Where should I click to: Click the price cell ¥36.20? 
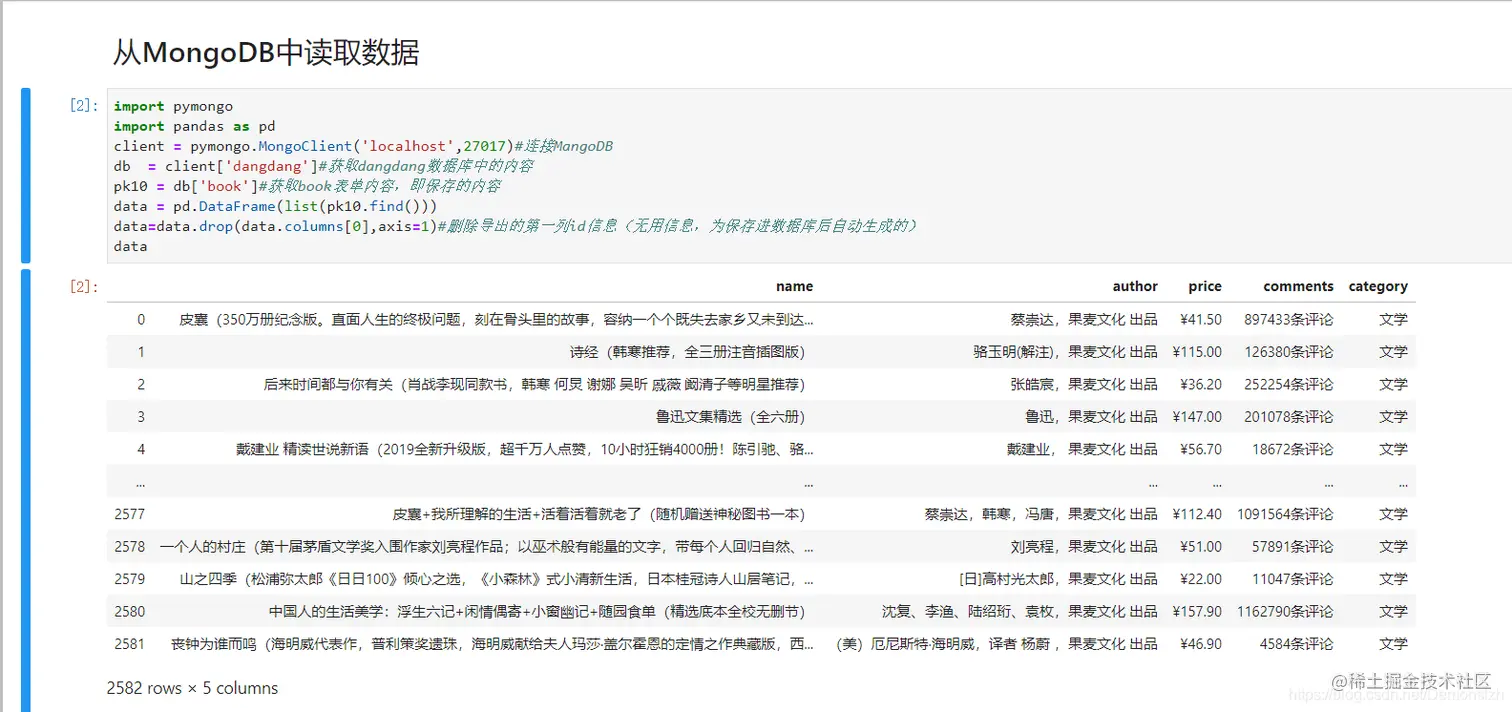tap(1201, 384)
